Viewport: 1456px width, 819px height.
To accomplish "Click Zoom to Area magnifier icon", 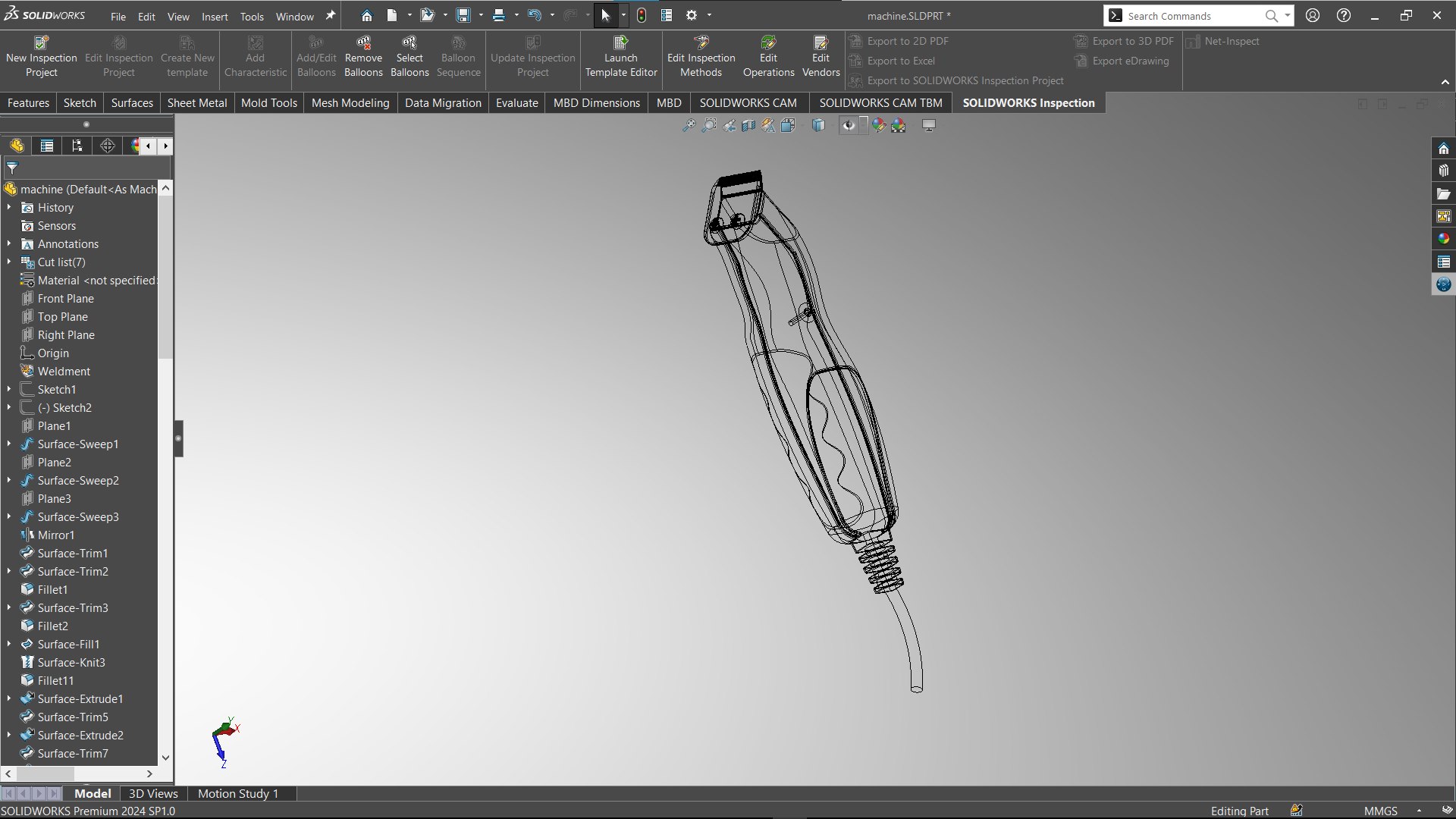I will point(709,125).
